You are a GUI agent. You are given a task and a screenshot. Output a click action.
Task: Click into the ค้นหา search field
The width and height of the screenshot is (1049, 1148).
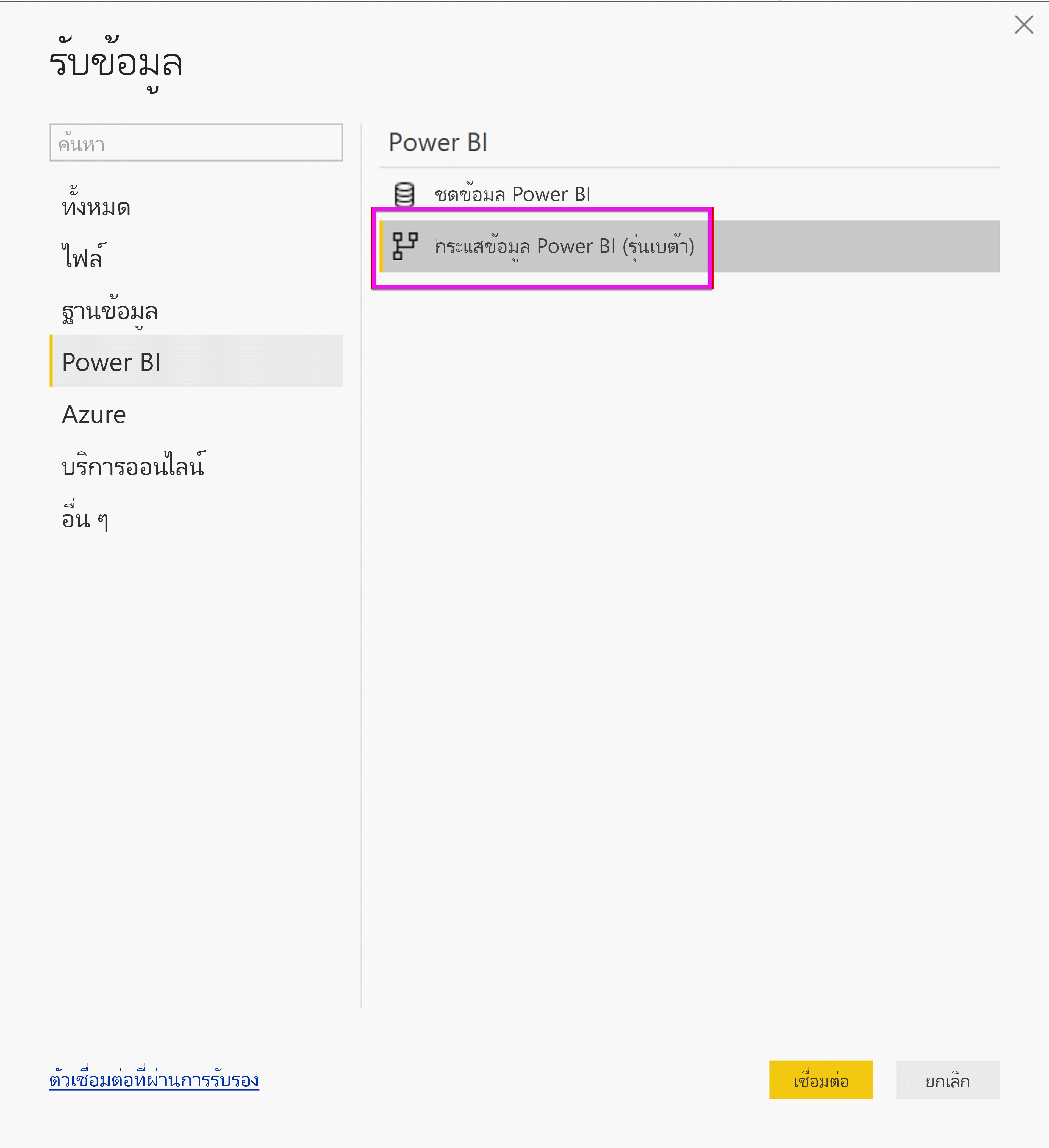[x=196, y=143]
